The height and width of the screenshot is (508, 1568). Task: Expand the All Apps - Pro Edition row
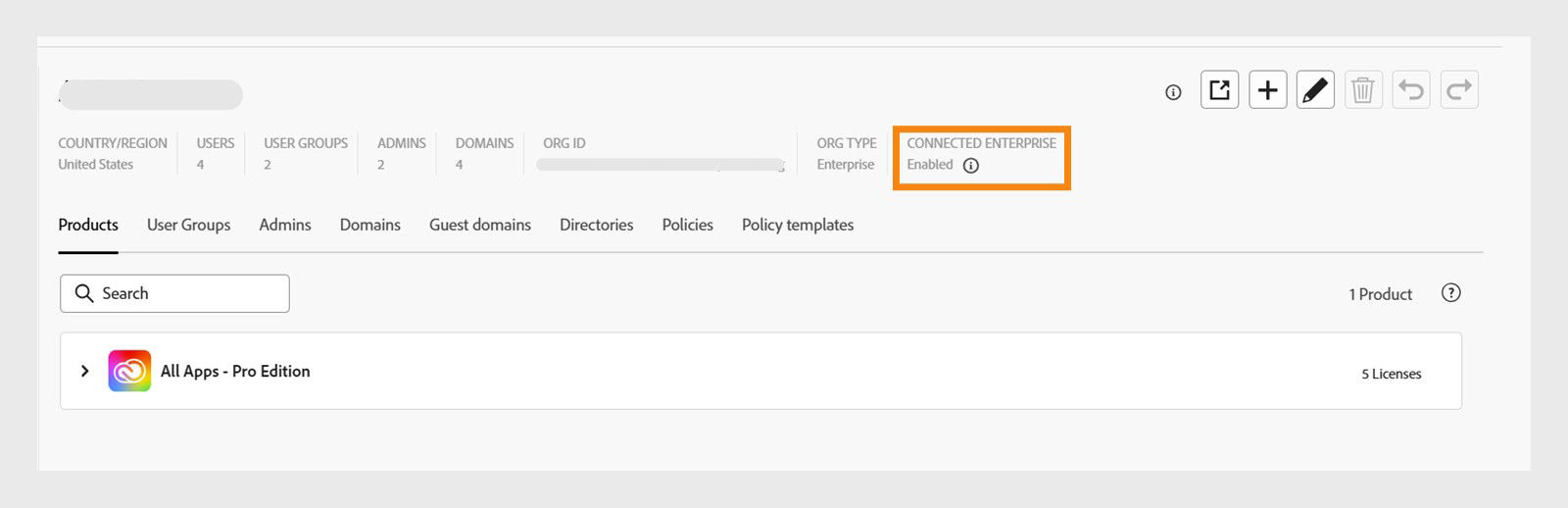pyautogui.click(x=85, y=371)
